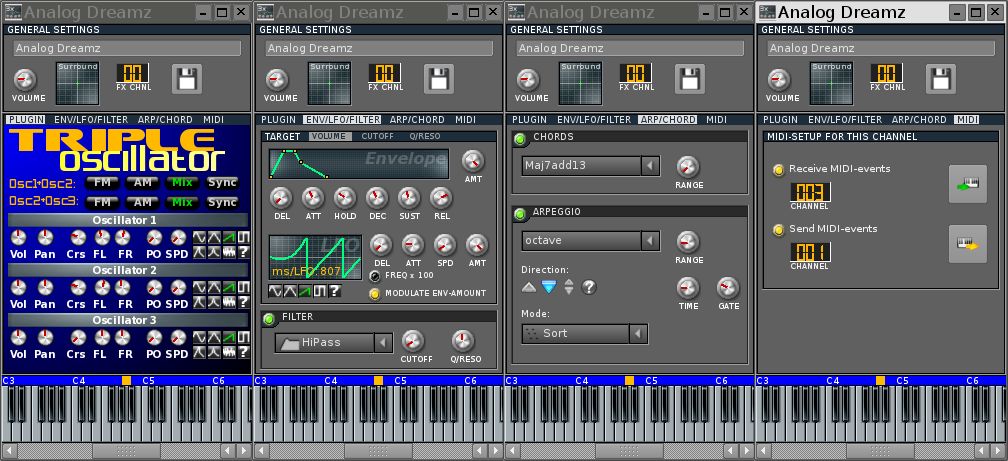Switch to ARP/CHORD tab in Triple Oscillator window
1008x461 pixels.
tap(165, 120)
